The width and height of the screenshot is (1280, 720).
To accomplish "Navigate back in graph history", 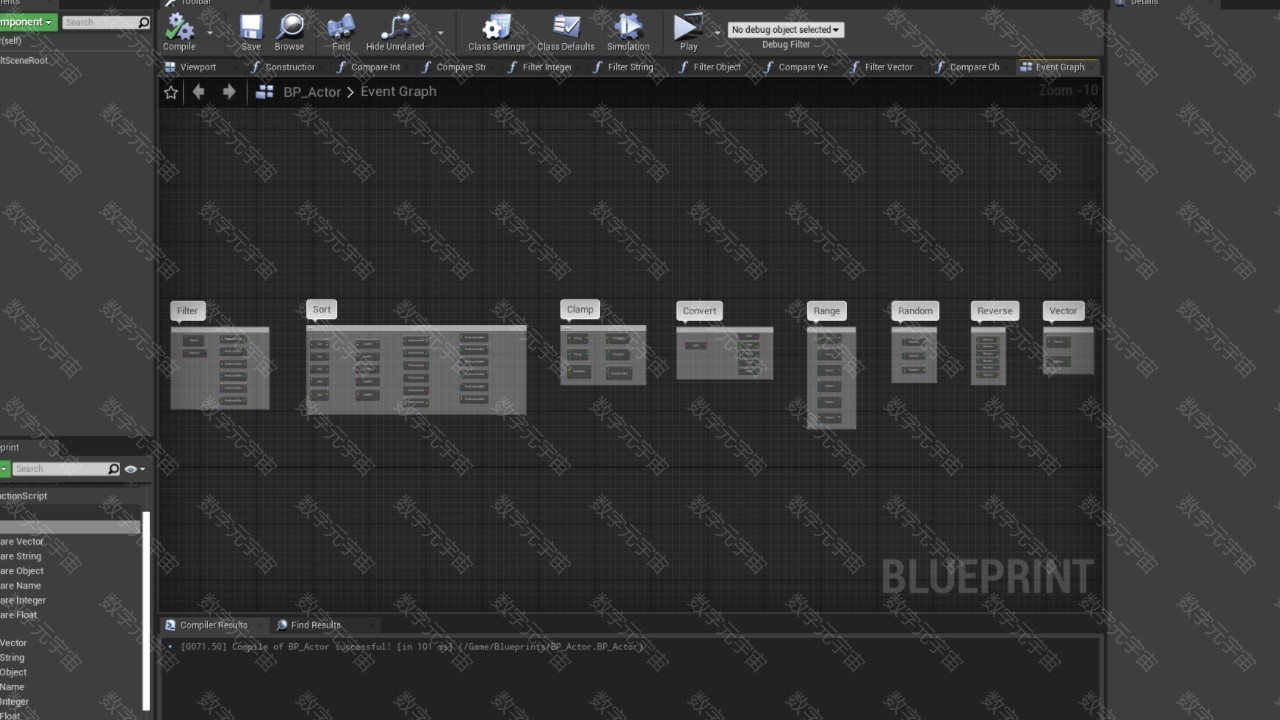I will 199,92.
